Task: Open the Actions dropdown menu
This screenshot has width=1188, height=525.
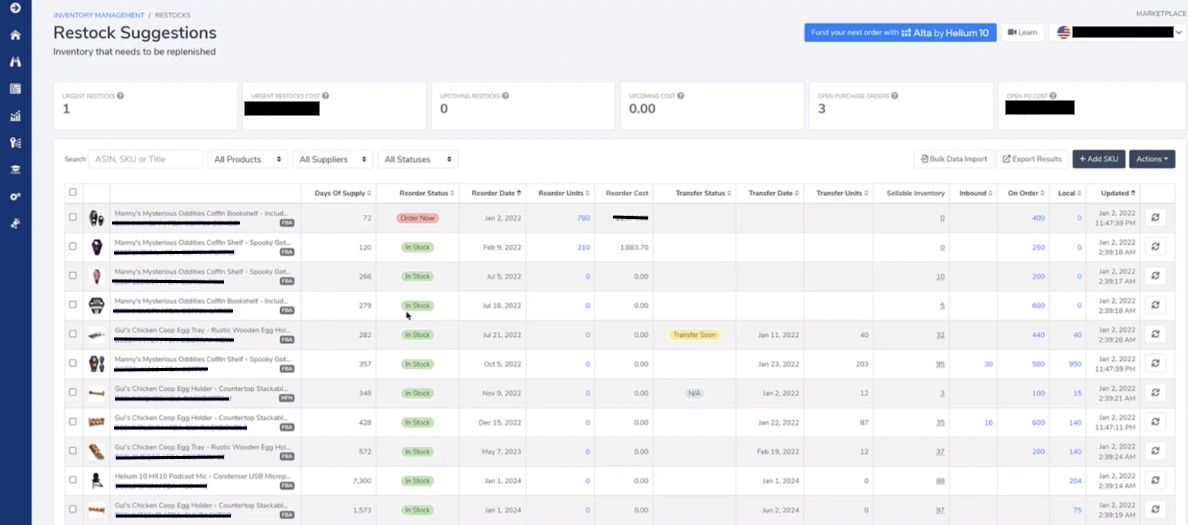Action: [1151, 159]
